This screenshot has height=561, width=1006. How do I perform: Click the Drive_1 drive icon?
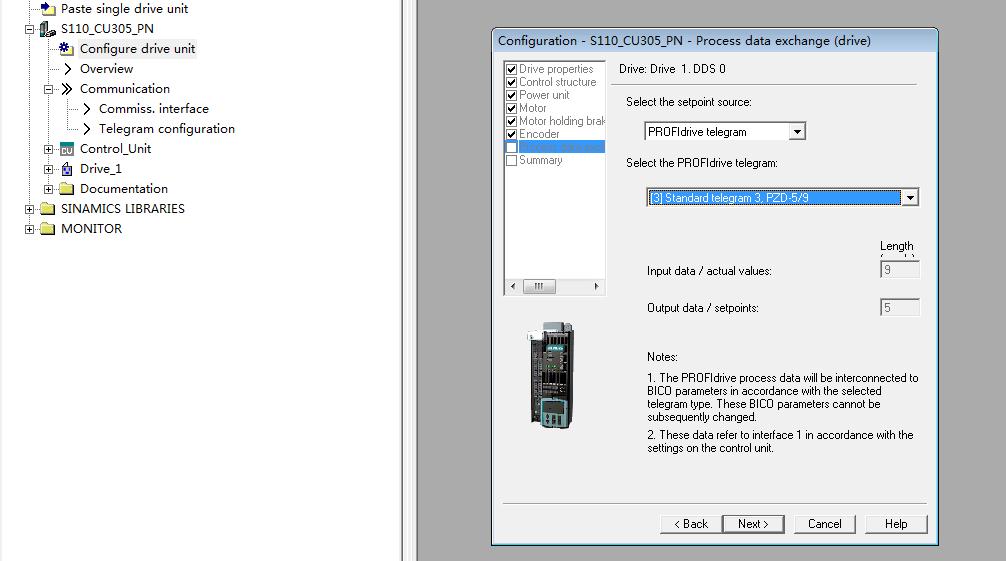67,169
